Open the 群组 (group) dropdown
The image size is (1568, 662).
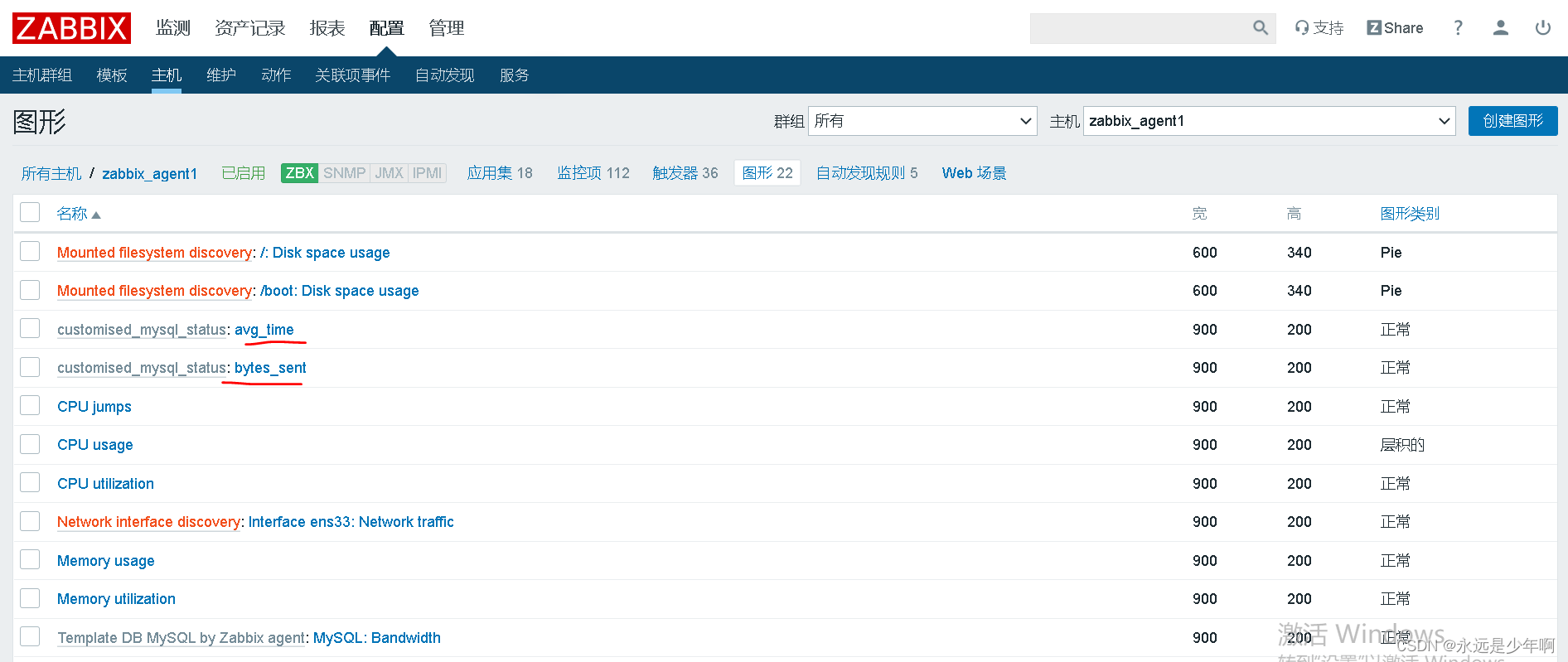(x=922, y=121)
